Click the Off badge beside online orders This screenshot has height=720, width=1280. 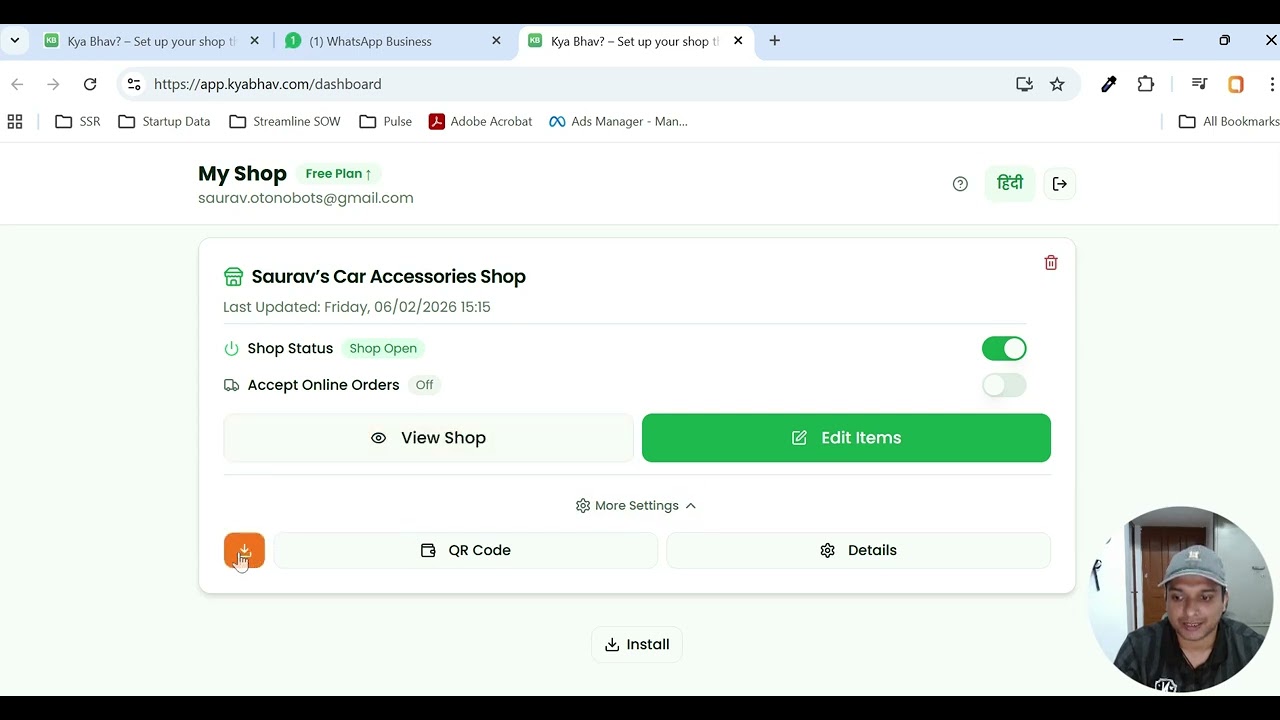pyautogui.click(x=424, y=385)
